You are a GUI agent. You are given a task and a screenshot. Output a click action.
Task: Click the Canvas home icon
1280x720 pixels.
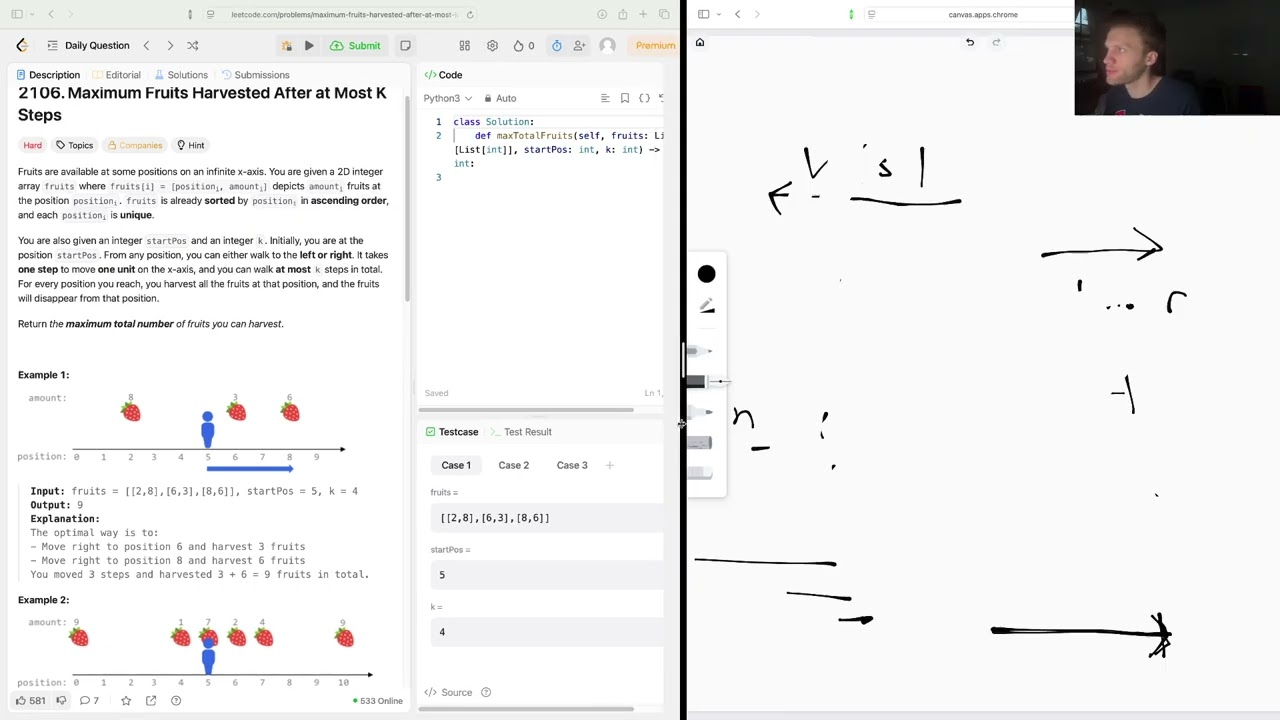[x=700, y=42]
